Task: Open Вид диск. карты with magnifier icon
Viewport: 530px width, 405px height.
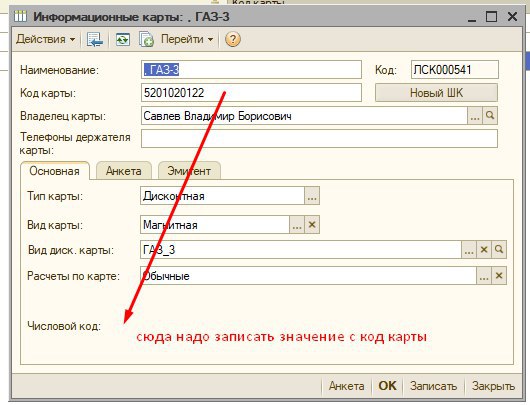Action: tap(499, 250)
